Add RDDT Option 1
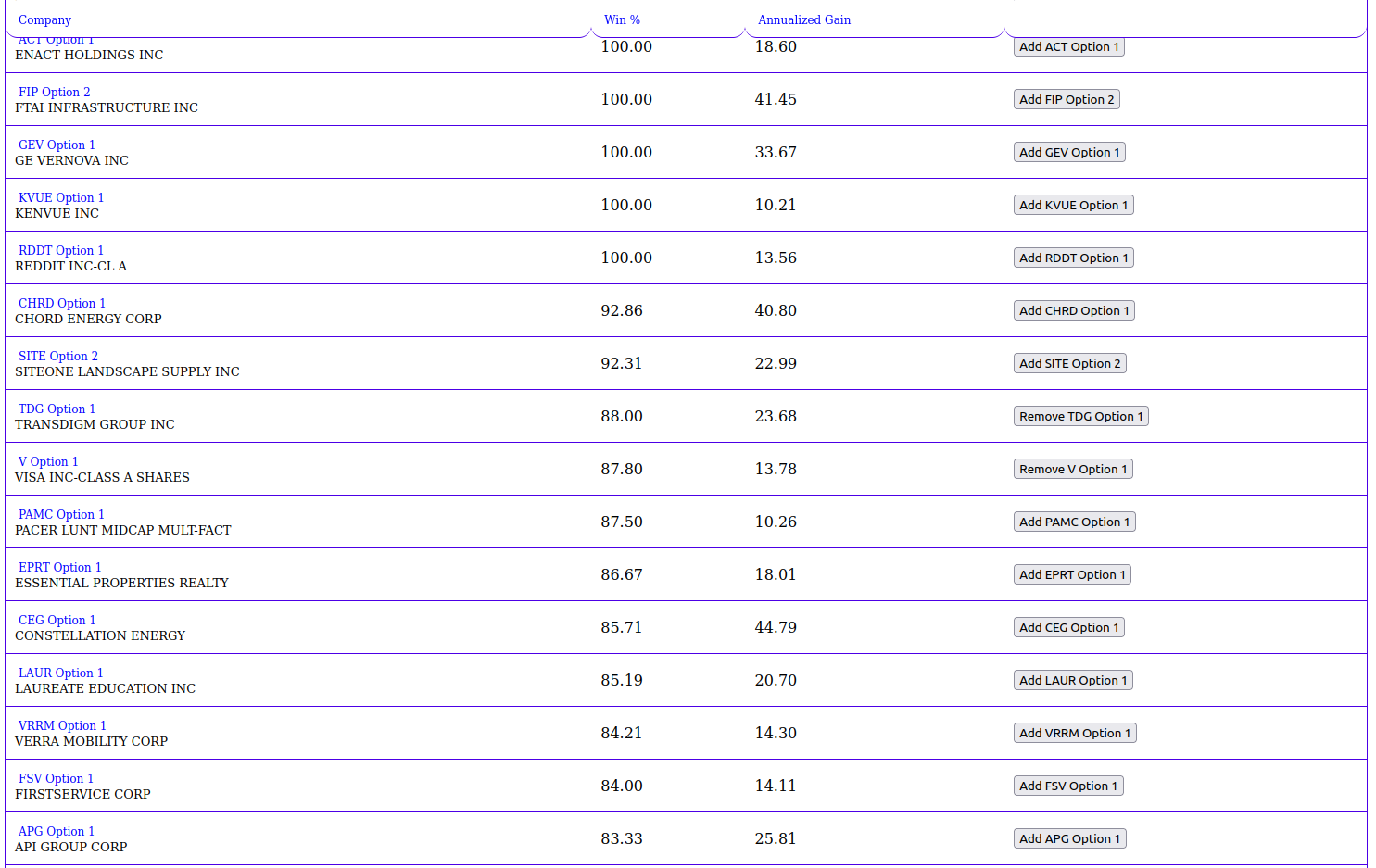 [x=1074, y=258]
